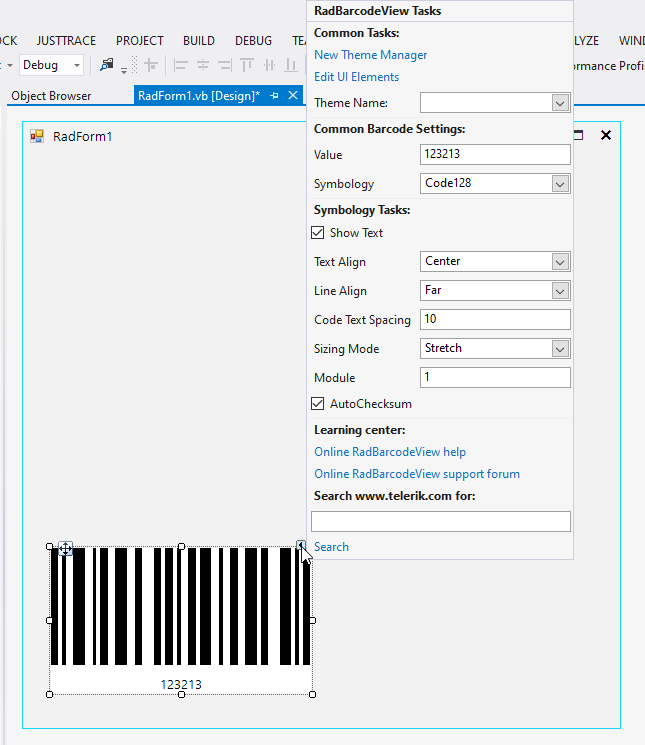This screenshot has width=645, height=745.
Task: Click the Align Lefts icon
Action: click(180, 65)
